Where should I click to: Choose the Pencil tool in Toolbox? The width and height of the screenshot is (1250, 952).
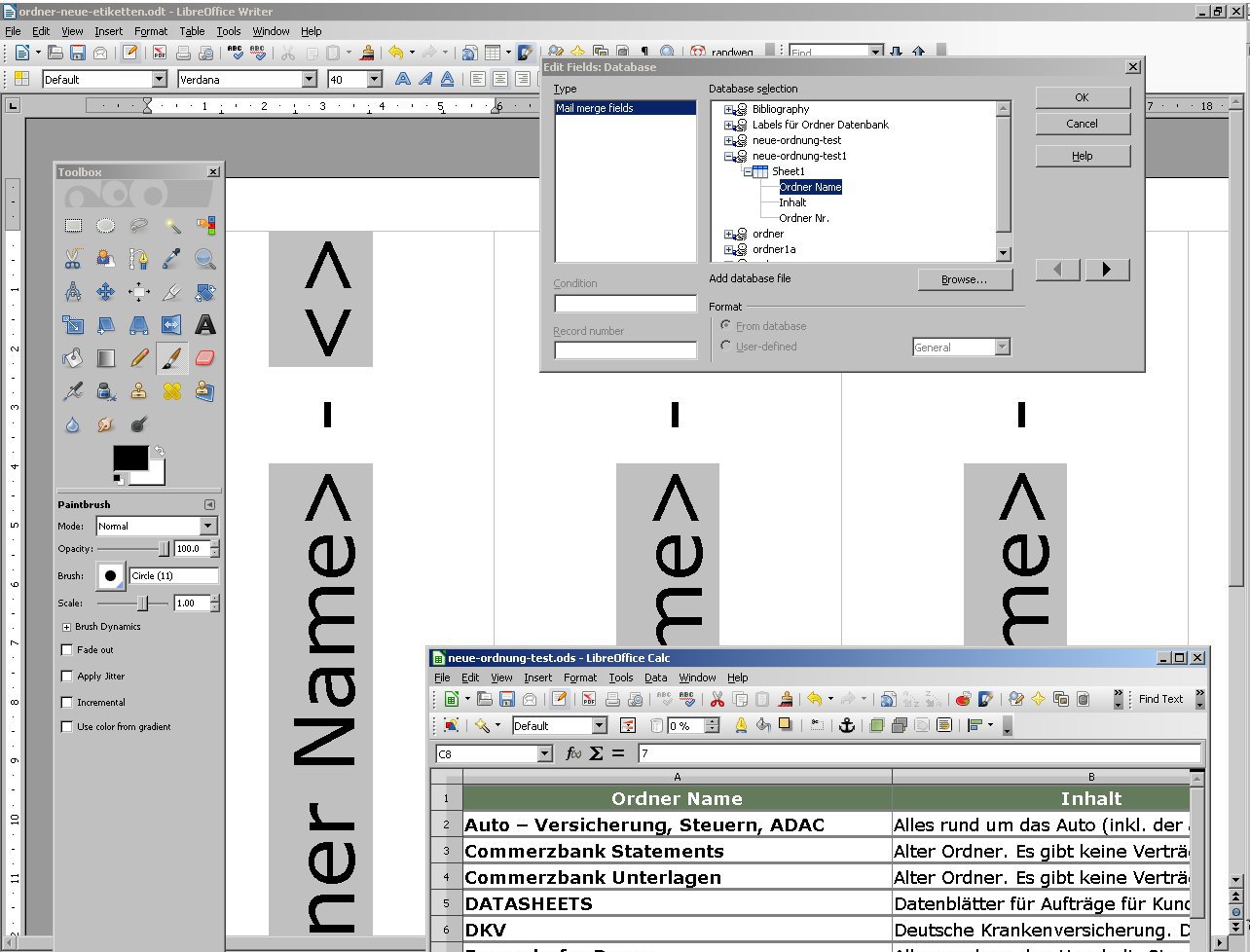pos(139,358)
